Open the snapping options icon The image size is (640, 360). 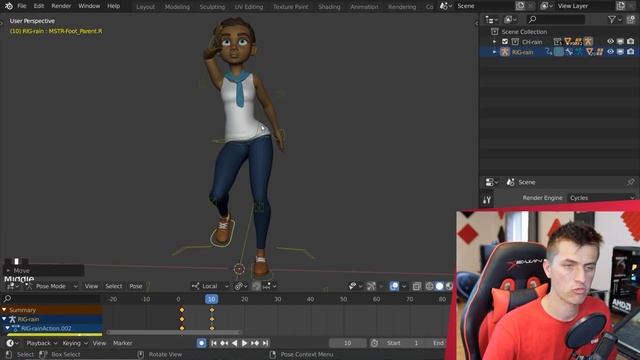tap(269, 286)
